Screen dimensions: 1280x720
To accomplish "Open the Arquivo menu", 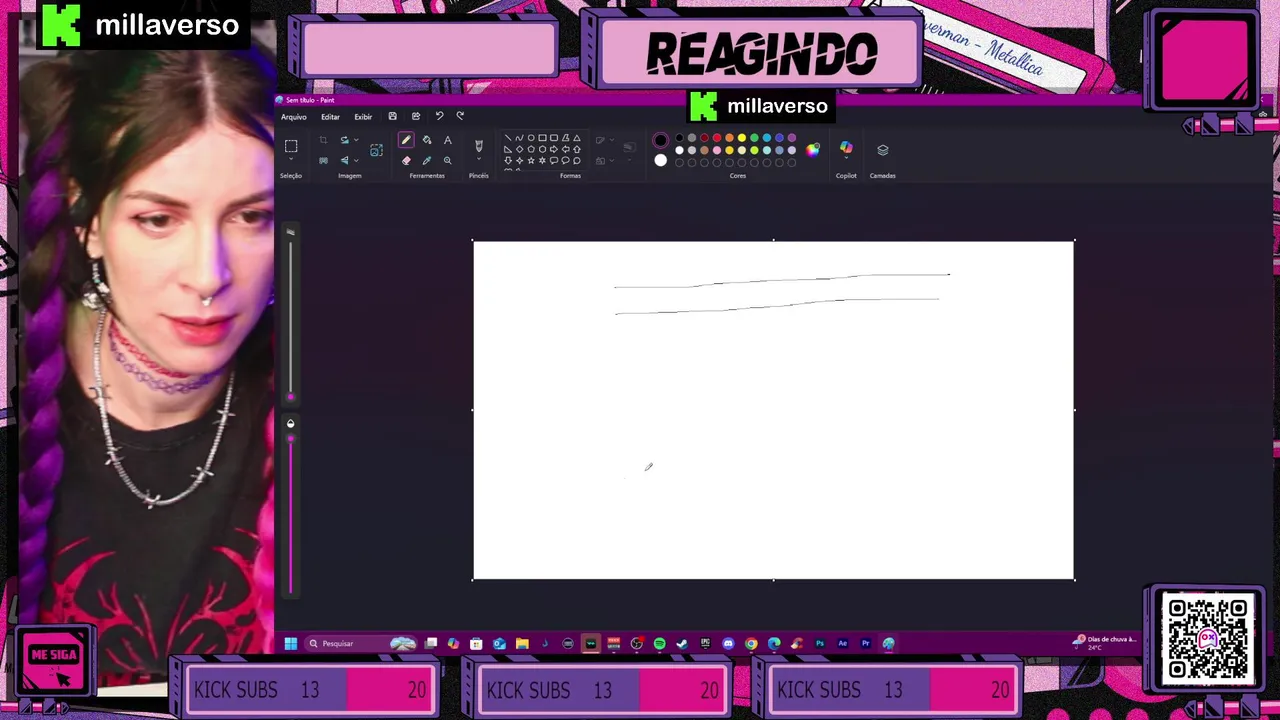I will 294,117.
